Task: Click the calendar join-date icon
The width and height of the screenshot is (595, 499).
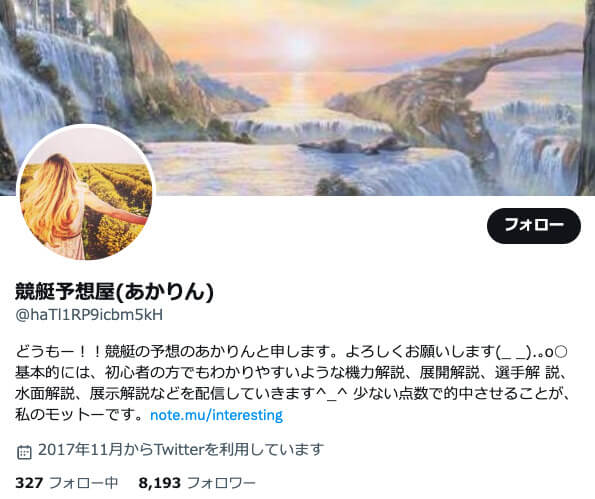Action: (x=25, y=452)
